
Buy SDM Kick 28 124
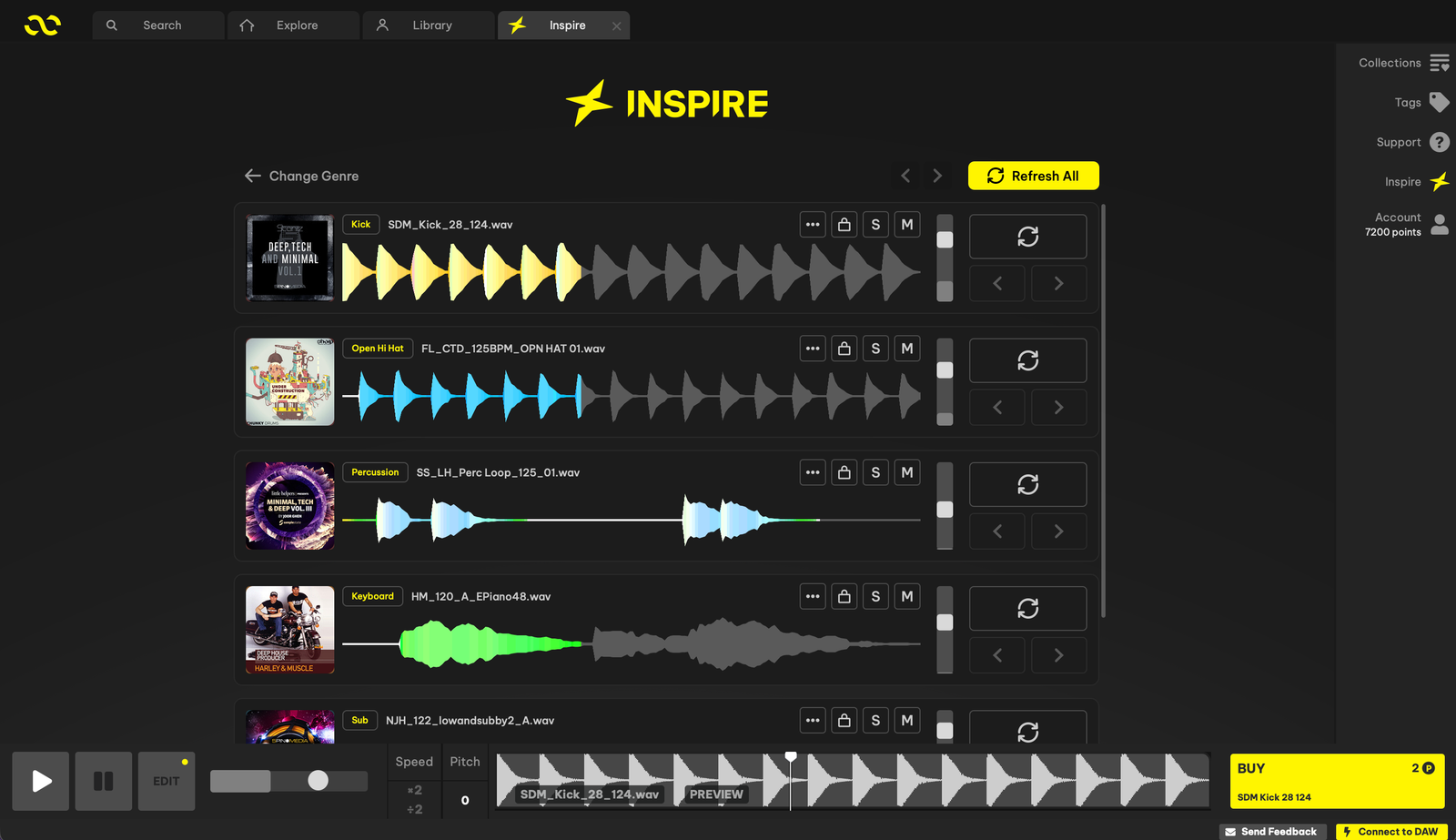[x=1337, y=781]
